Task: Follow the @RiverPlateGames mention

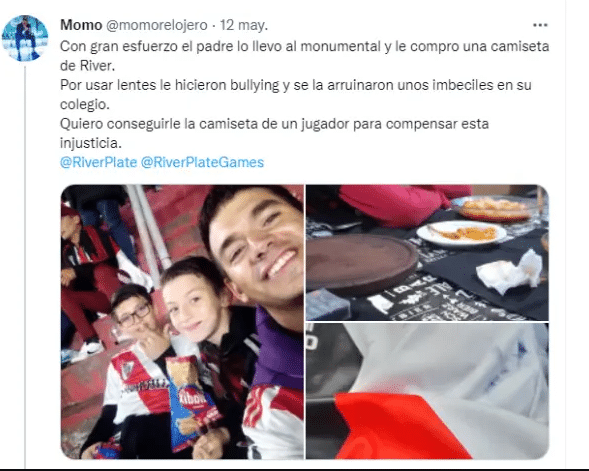Action: coord(202,162)
